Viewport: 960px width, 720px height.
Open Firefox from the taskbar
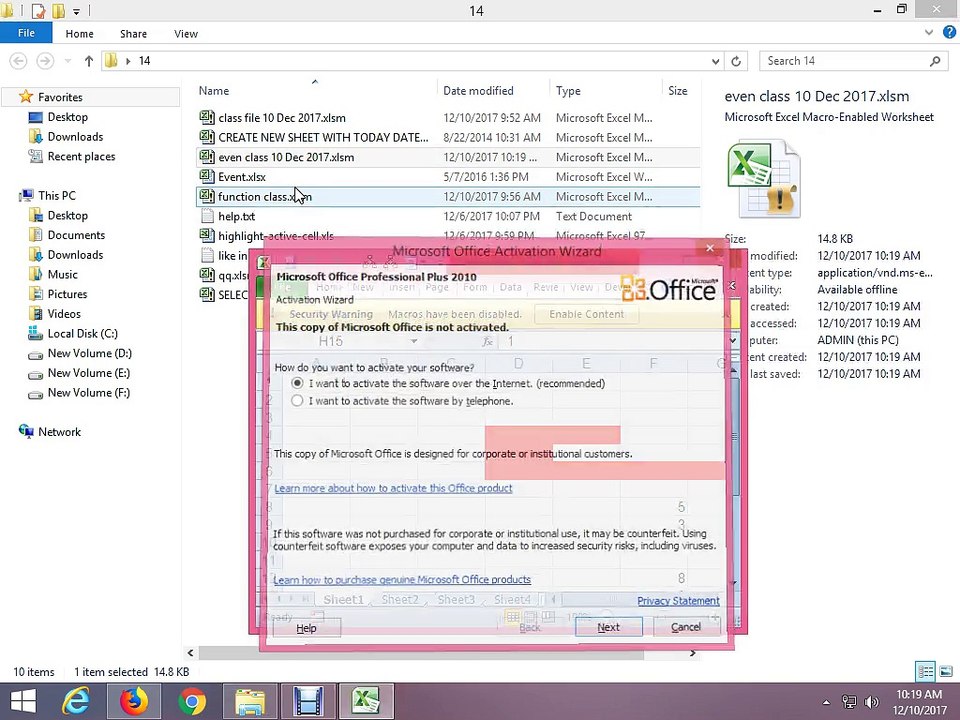coord(134,701)
